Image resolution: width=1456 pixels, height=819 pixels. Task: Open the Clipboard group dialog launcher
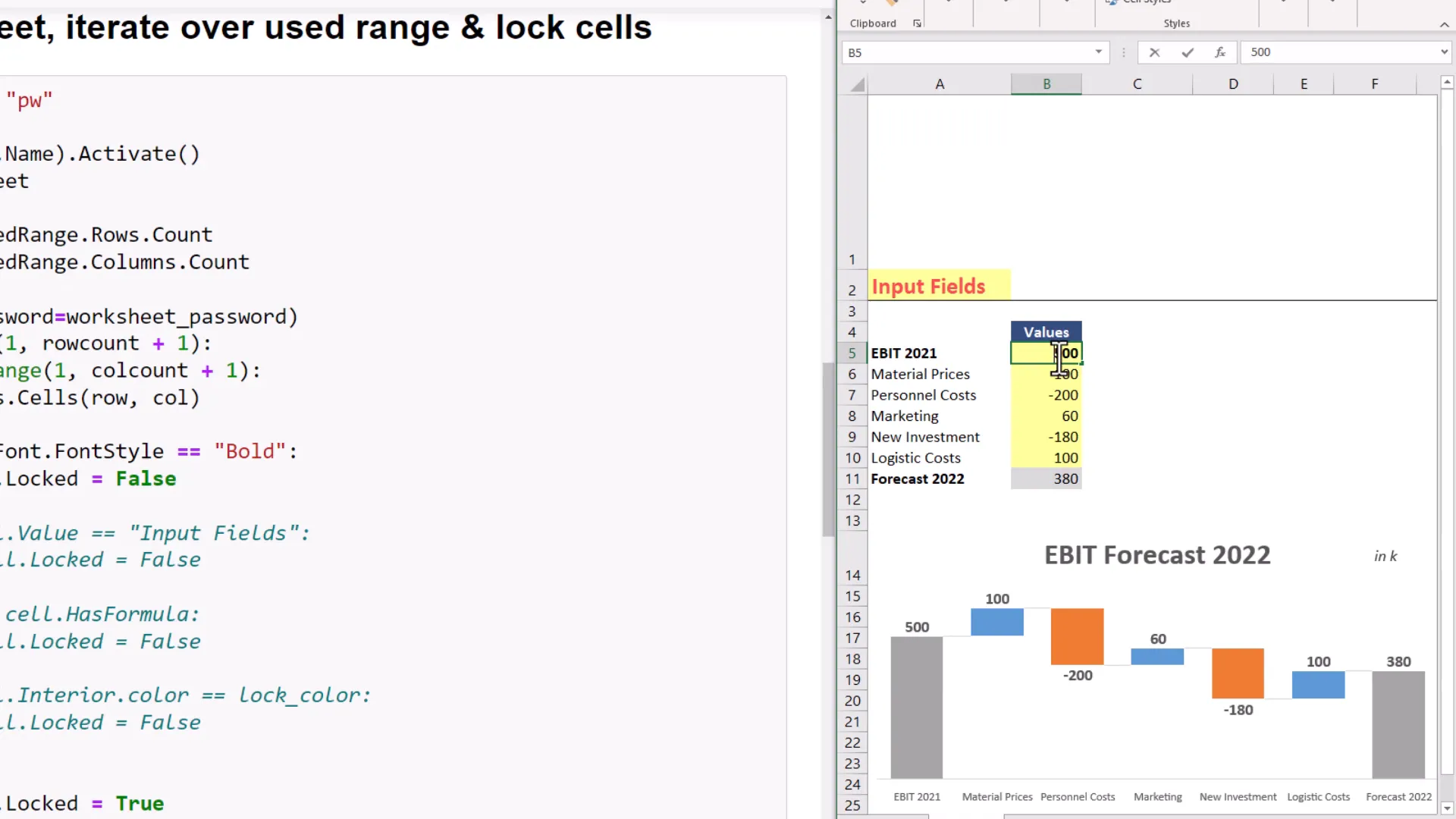[917, 24]
